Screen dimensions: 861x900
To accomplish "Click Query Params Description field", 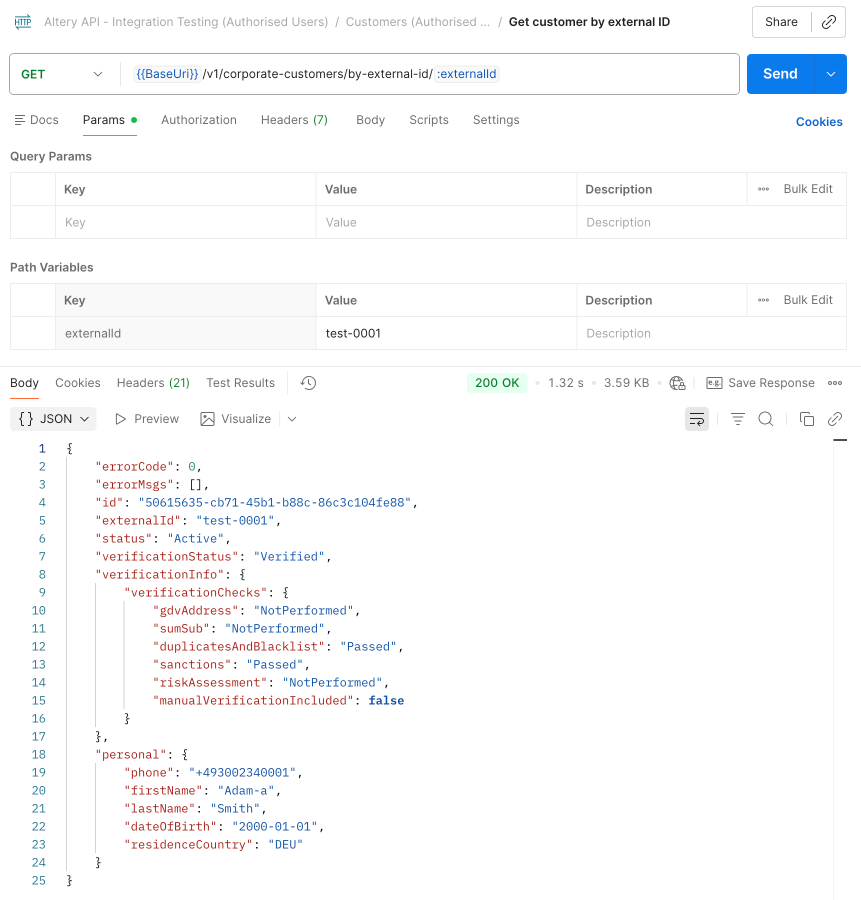I will point(711,222).
